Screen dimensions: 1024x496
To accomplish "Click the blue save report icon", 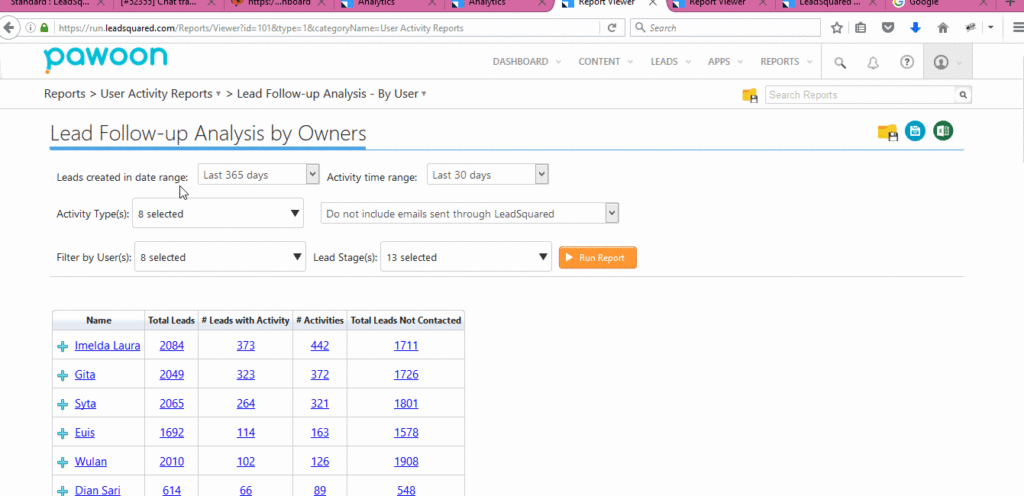I will pos(914,131).
